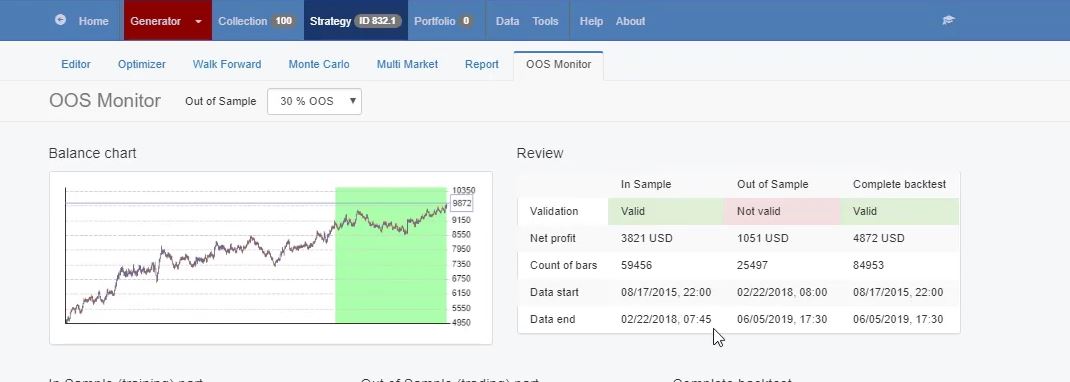
Task: Click the Count of bars row label
Action: 564,265
